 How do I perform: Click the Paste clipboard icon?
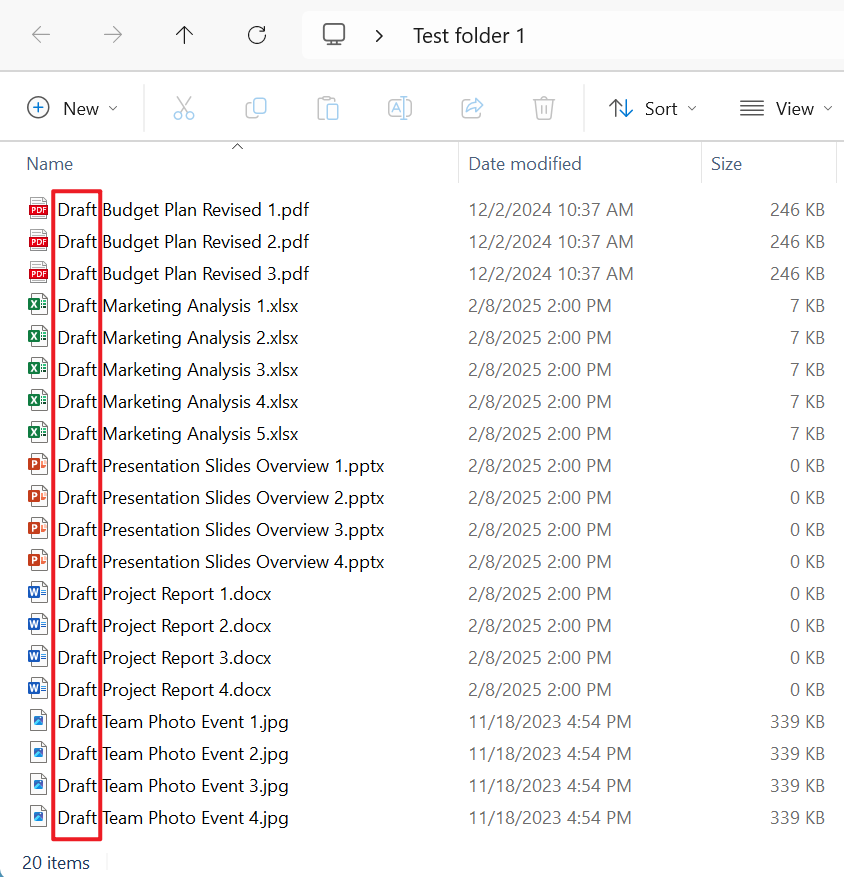pyautogui.click(x=328, y=109)
